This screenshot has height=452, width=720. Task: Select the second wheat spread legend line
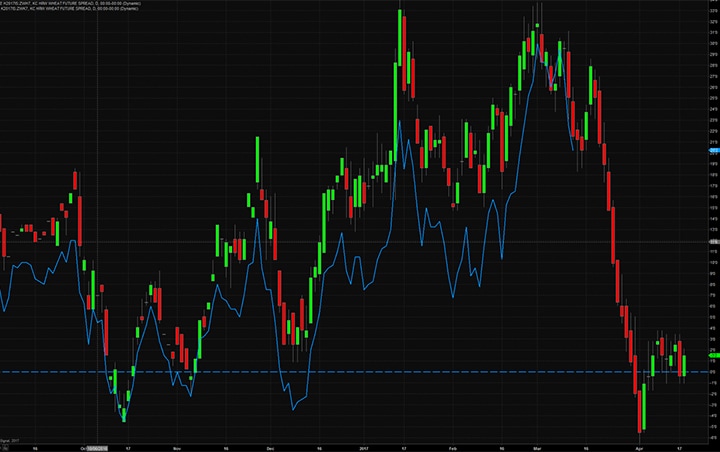[x=68, y=9]
